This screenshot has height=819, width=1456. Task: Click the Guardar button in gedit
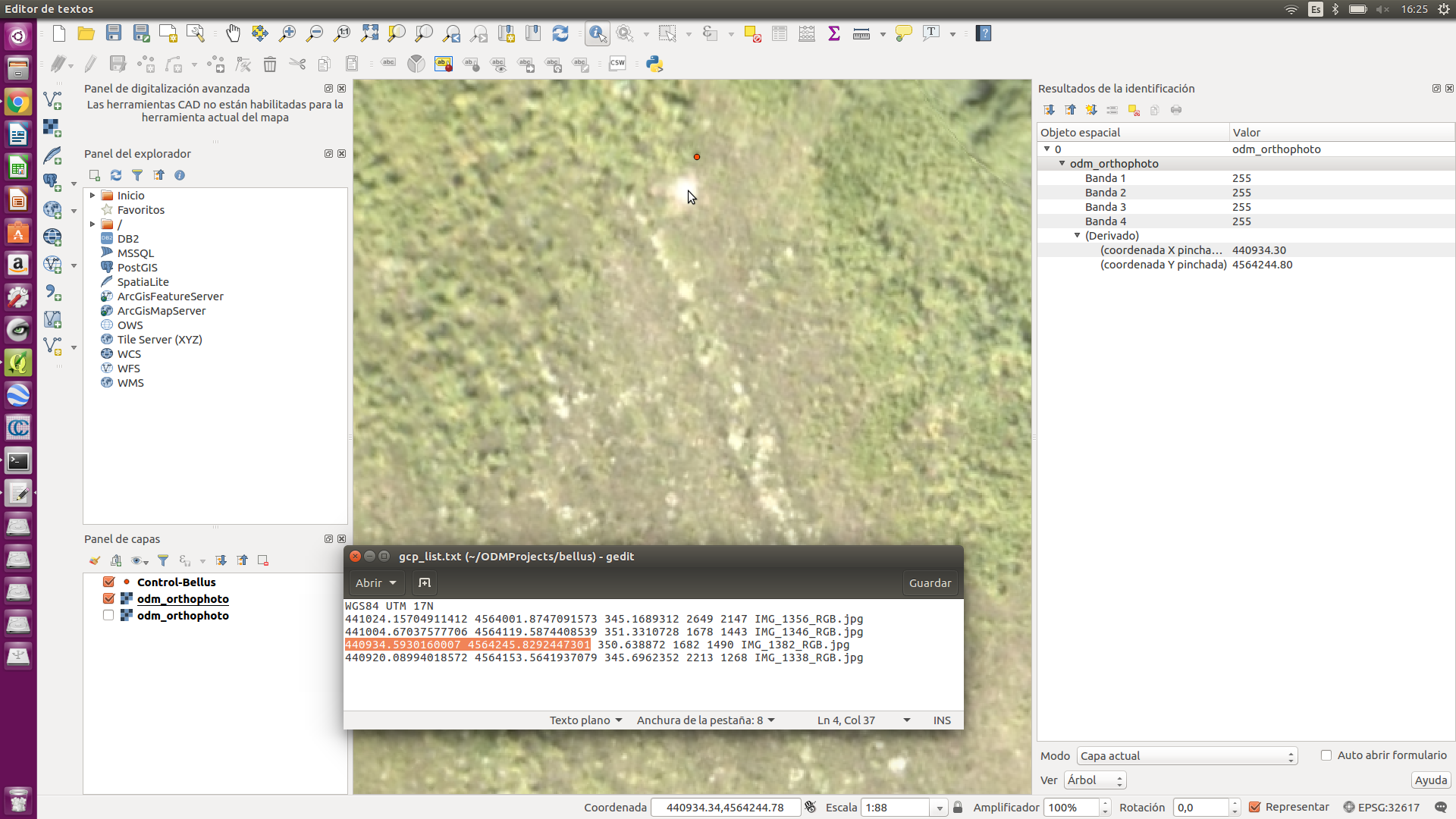click(x=930, y=583)
